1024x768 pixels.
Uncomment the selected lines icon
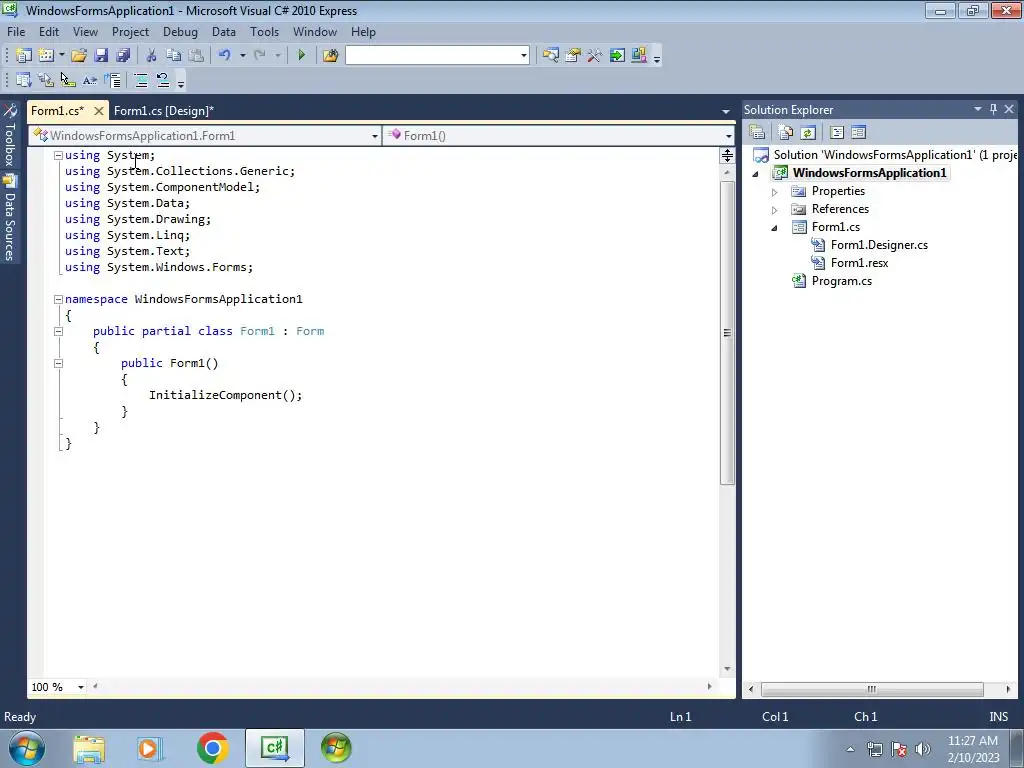click(x=163, y=80)
